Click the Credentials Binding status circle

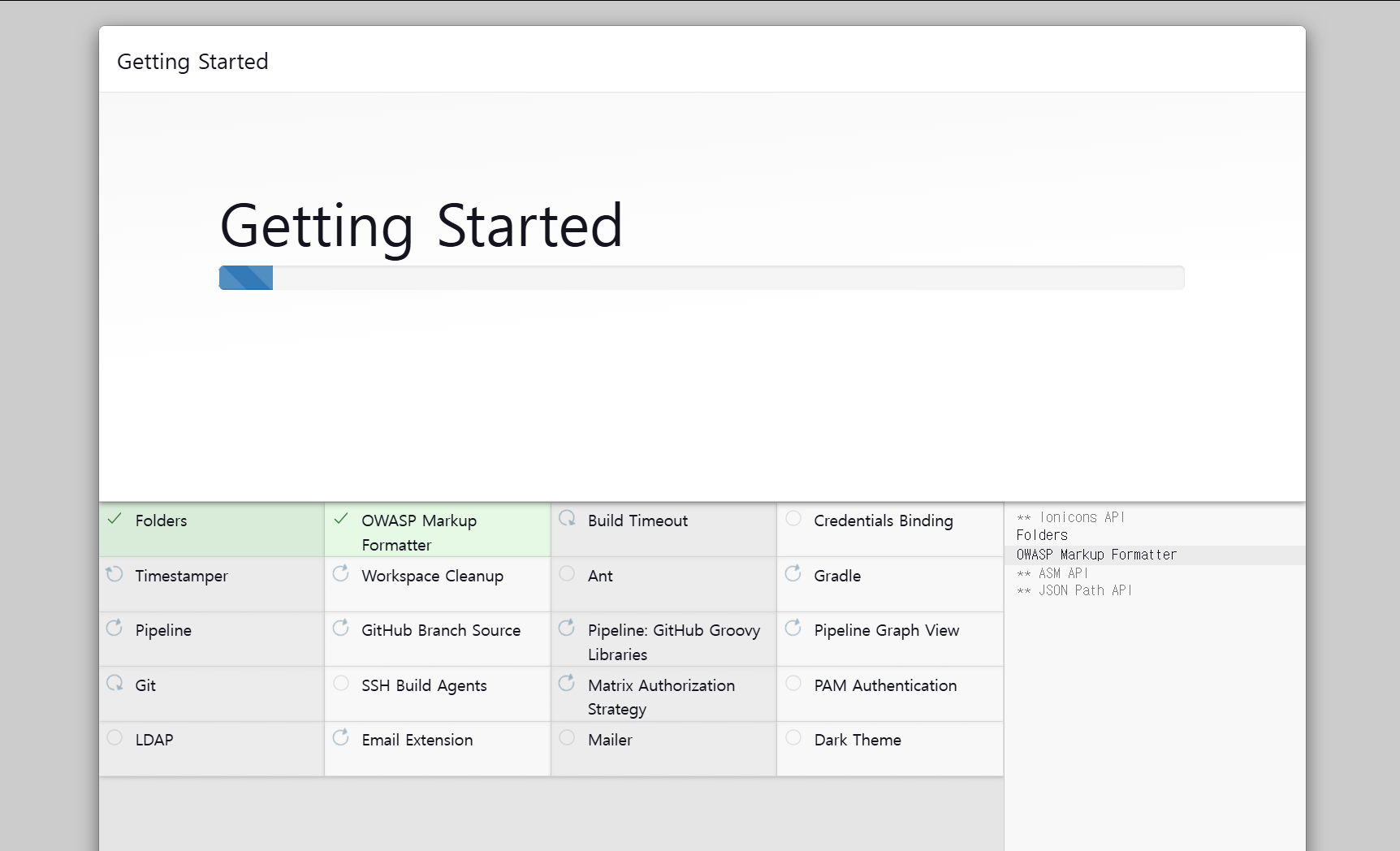point(793,518)
